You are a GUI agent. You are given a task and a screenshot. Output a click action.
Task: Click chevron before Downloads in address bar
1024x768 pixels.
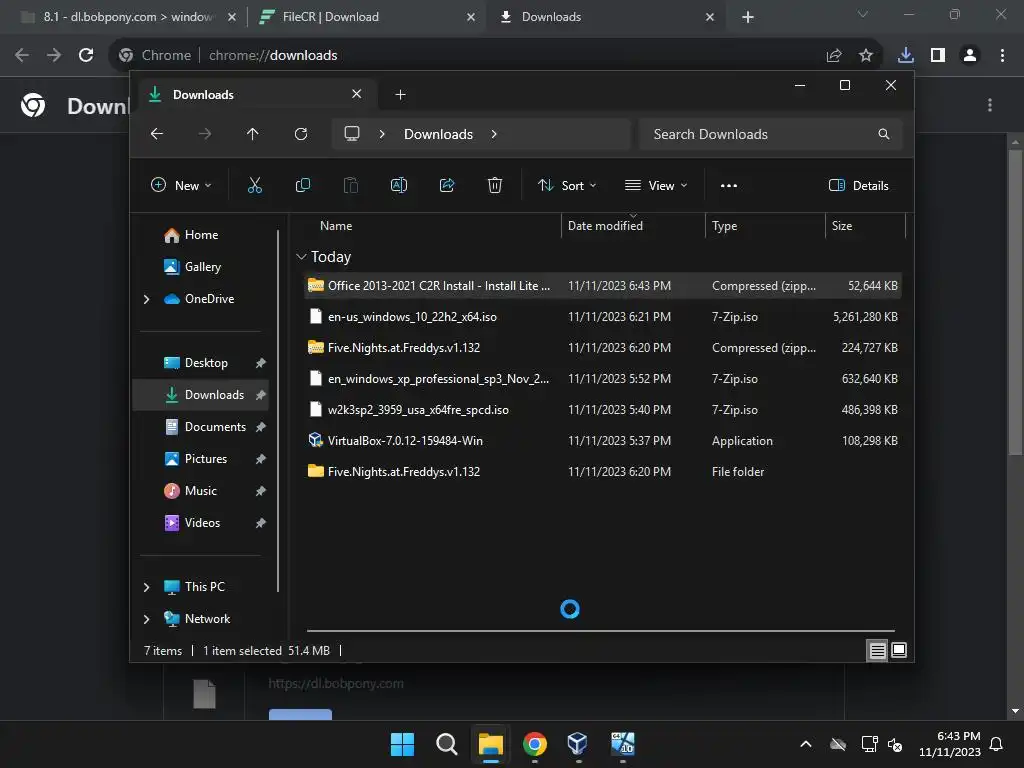pyautogui.click(x=382, y=134)
